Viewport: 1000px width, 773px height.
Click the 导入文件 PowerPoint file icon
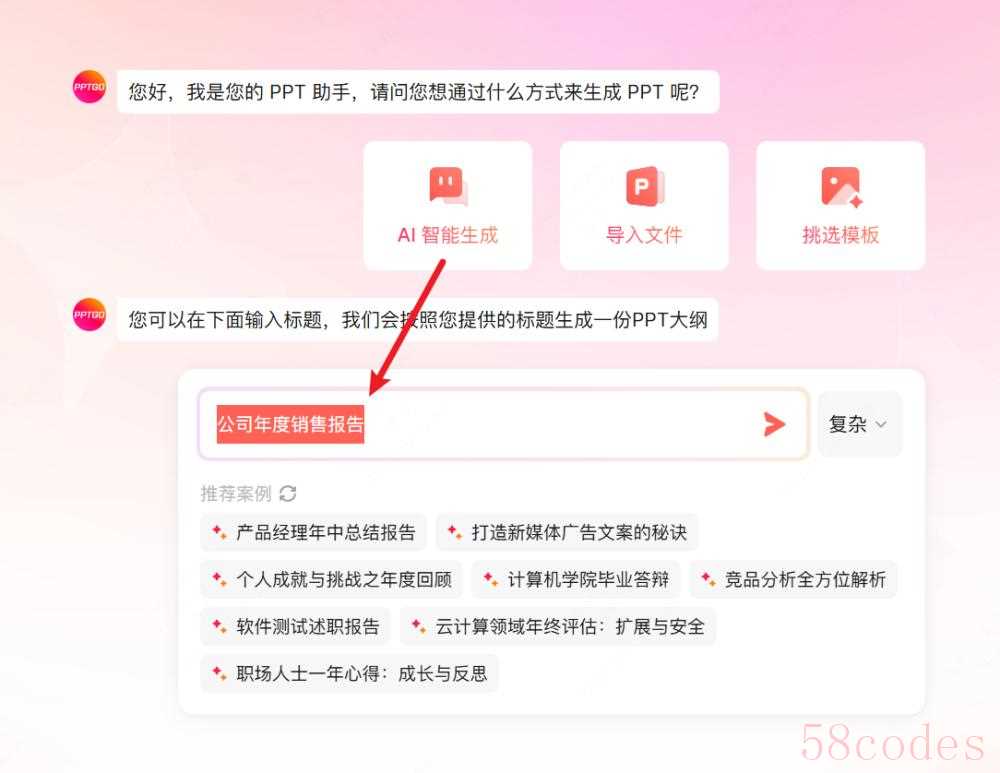(644, 186)
